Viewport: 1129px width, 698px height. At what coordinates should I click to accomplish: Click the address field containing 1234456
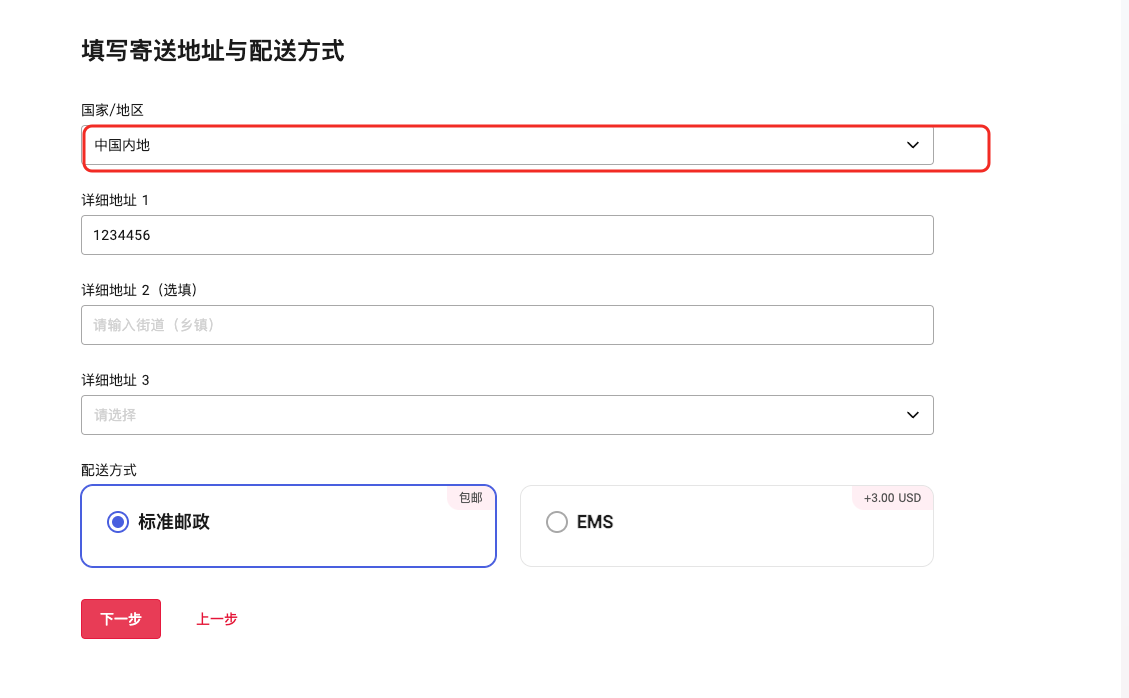tap(507, 235)
